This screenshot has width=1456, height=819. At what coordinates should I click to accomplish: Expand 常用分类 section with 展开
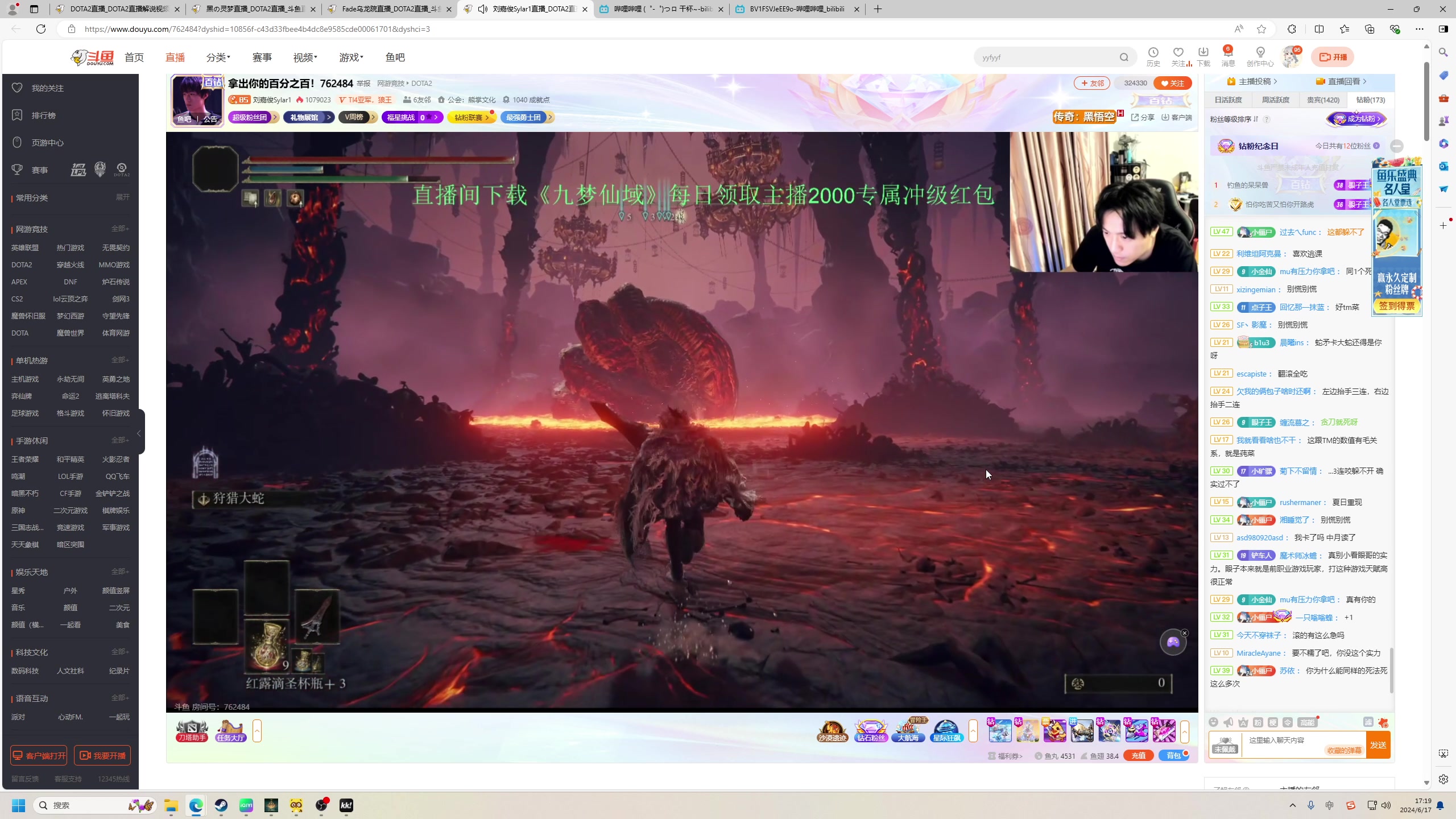click(122, 197)
